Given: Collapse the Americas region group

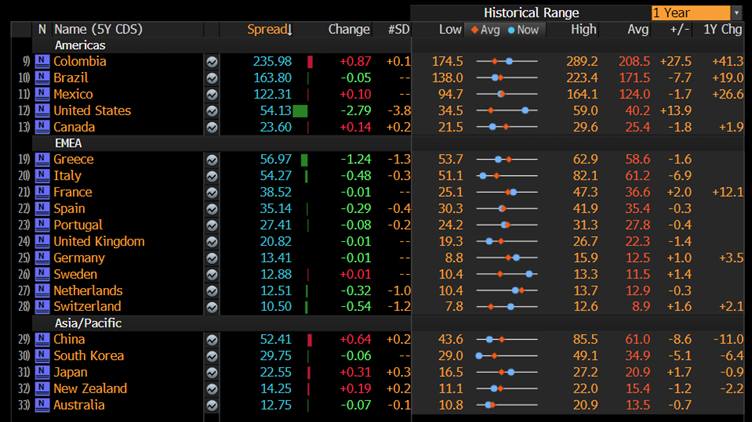Looking at the screenshot, I should point(80,45).
